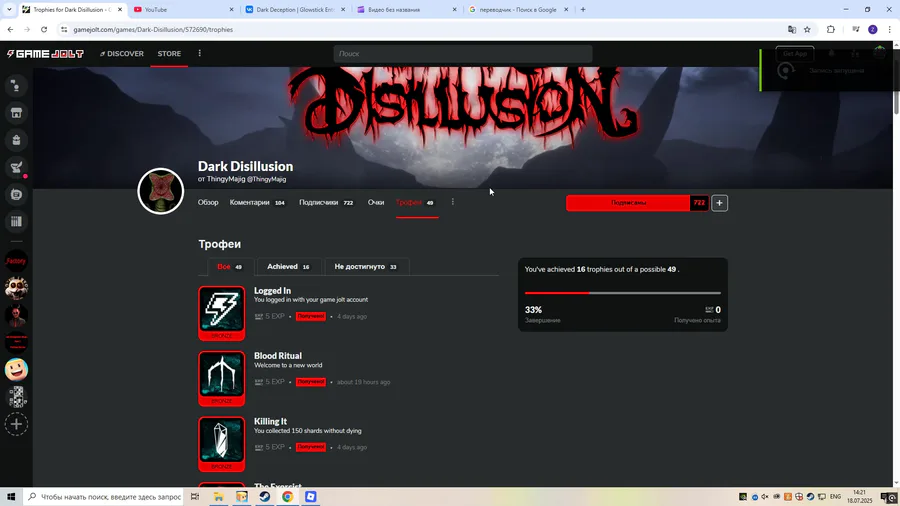Show the Не достигнуто trophies filter tab
The width and height of the screenshot is (900, 506).
[x=366, y=266]
